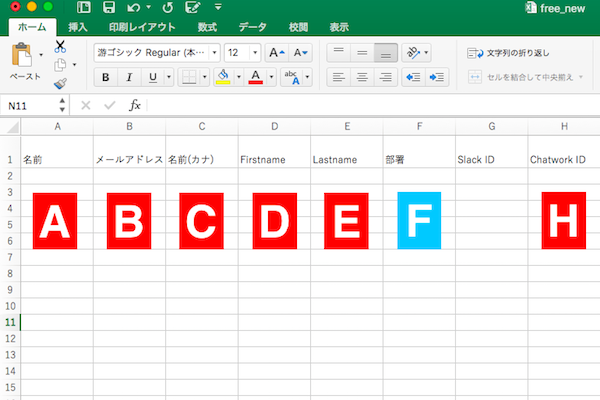Click the yellow fill color swatch
Screen dimensions: 600x400
pos(222,77)
